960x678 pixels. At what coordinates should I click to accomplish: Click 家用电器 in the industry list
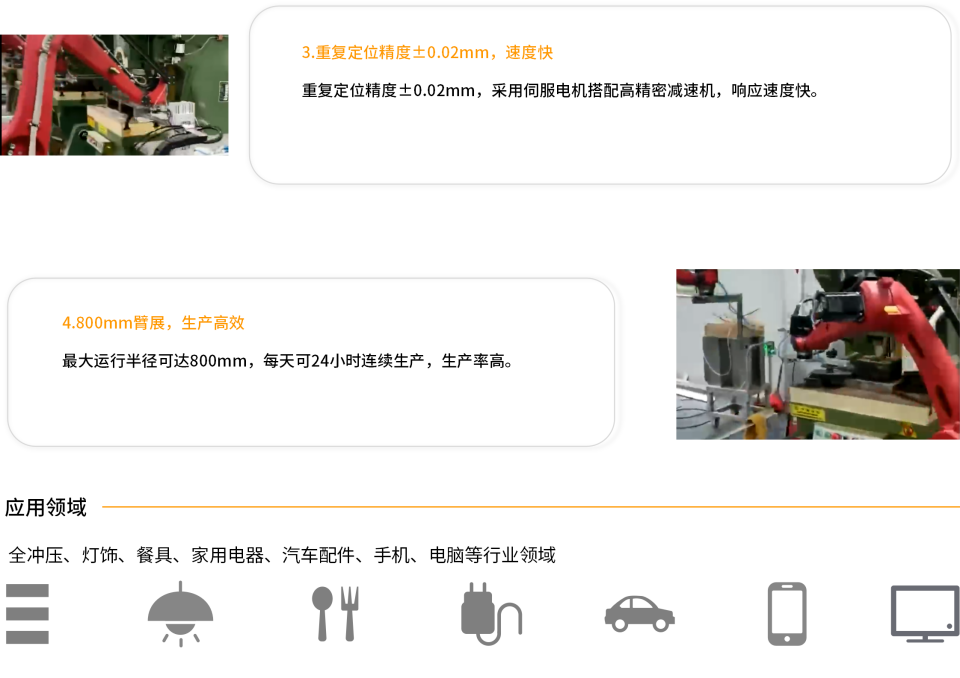[x=227, y=555]
